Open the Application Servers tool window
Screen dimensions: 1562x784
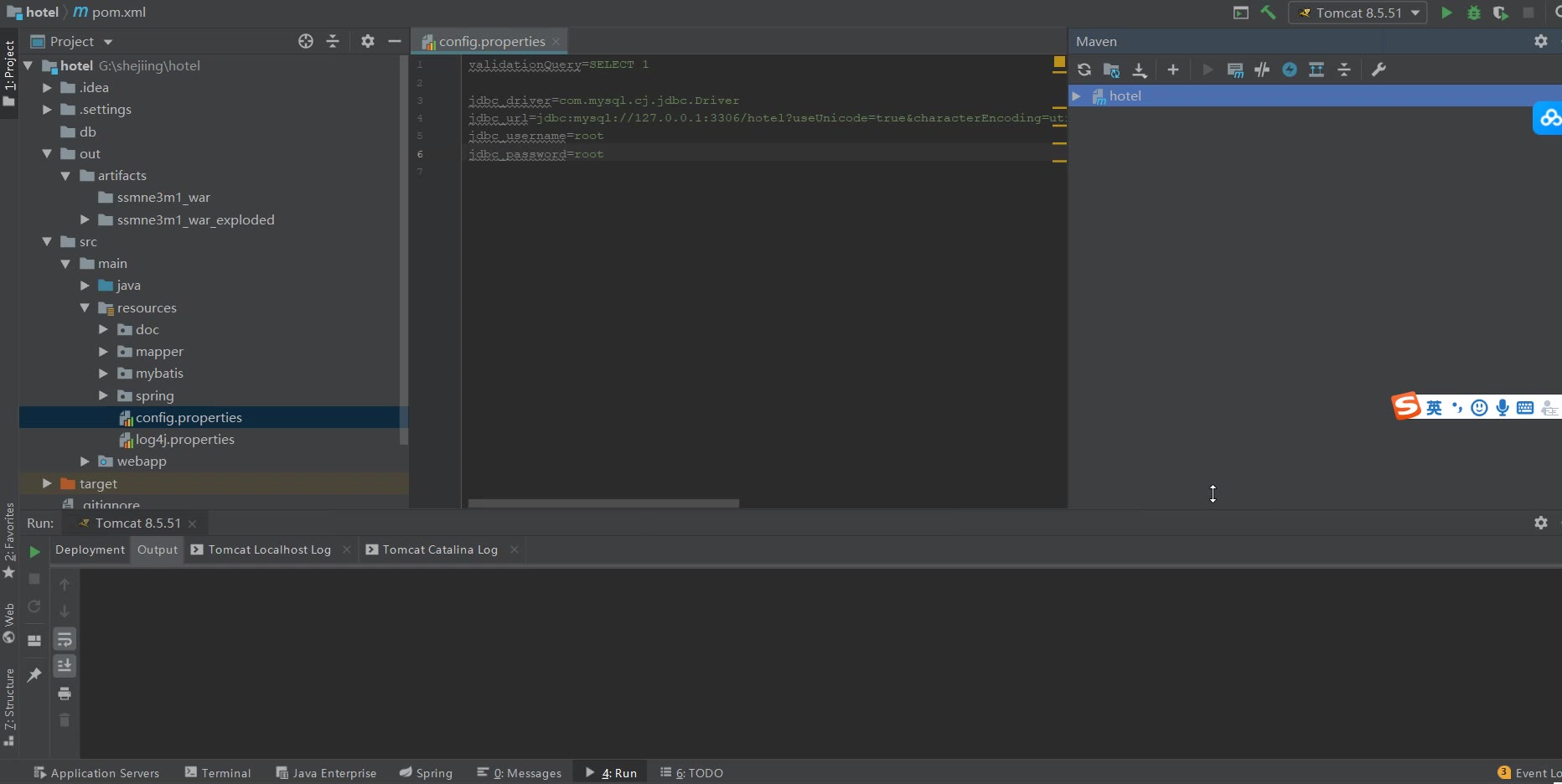96,772
